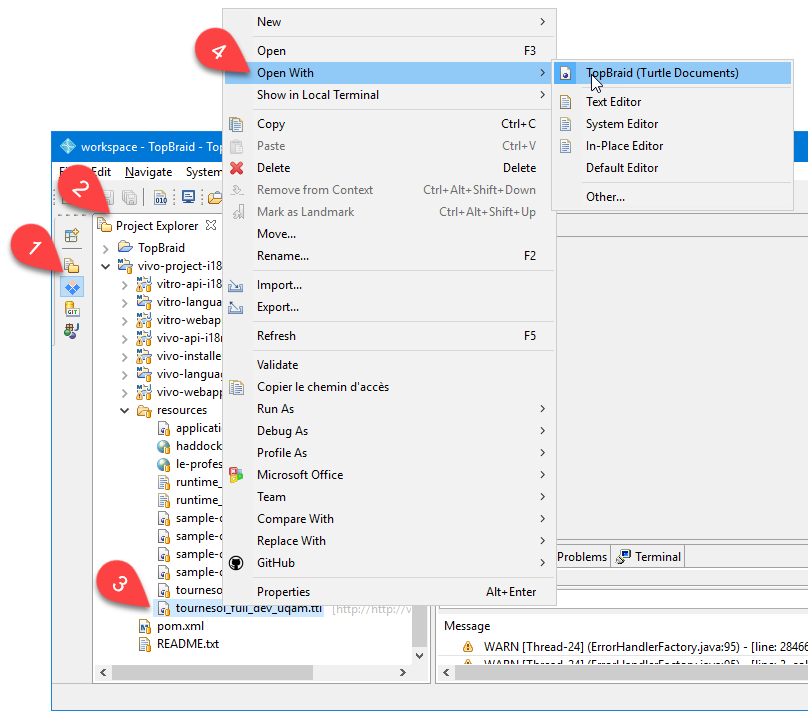Collapse the vivo-project-i18 node
Screen dimensions: 808x711
106,266
